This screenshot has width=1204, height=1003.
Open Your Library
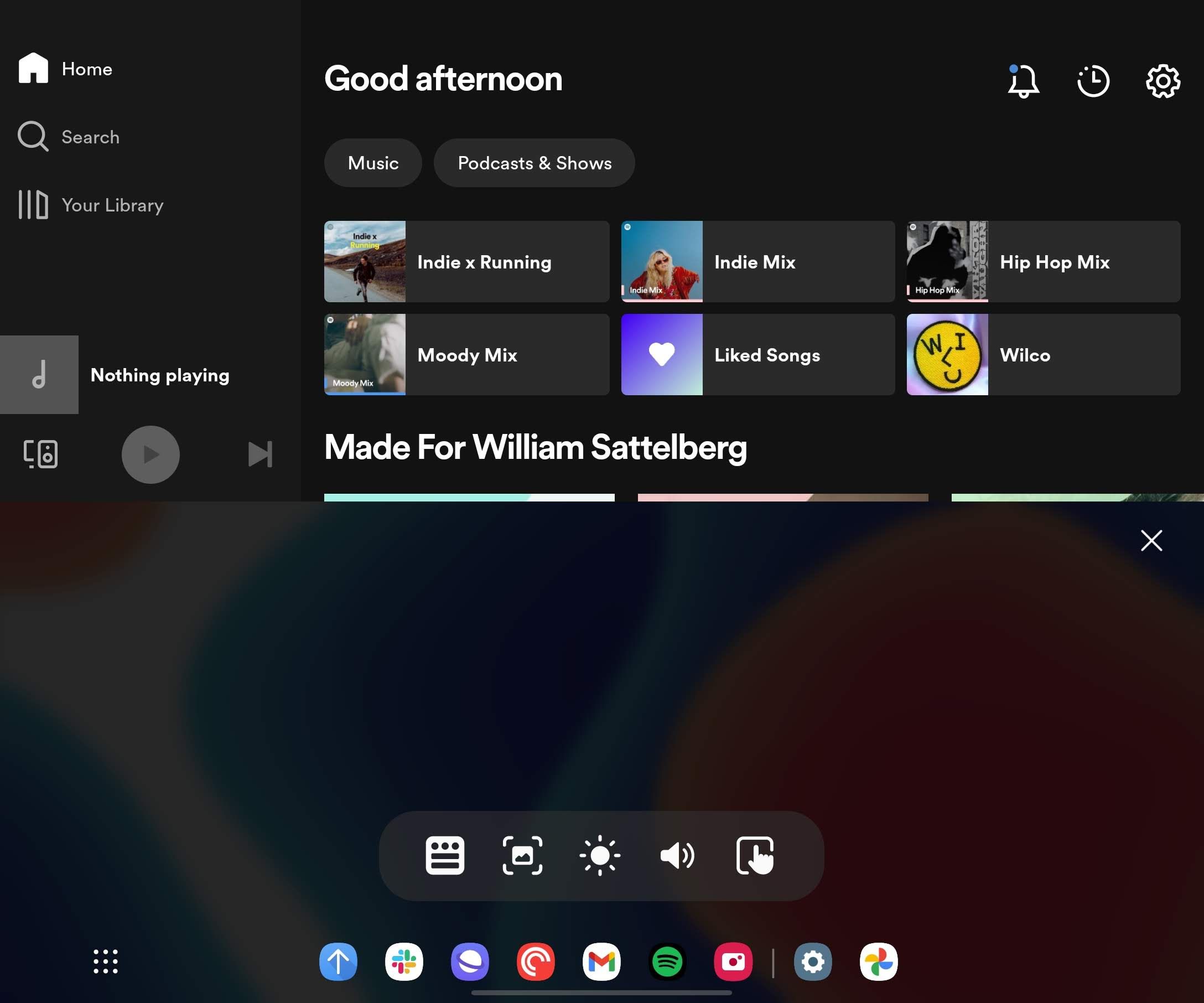coord(92,205)
